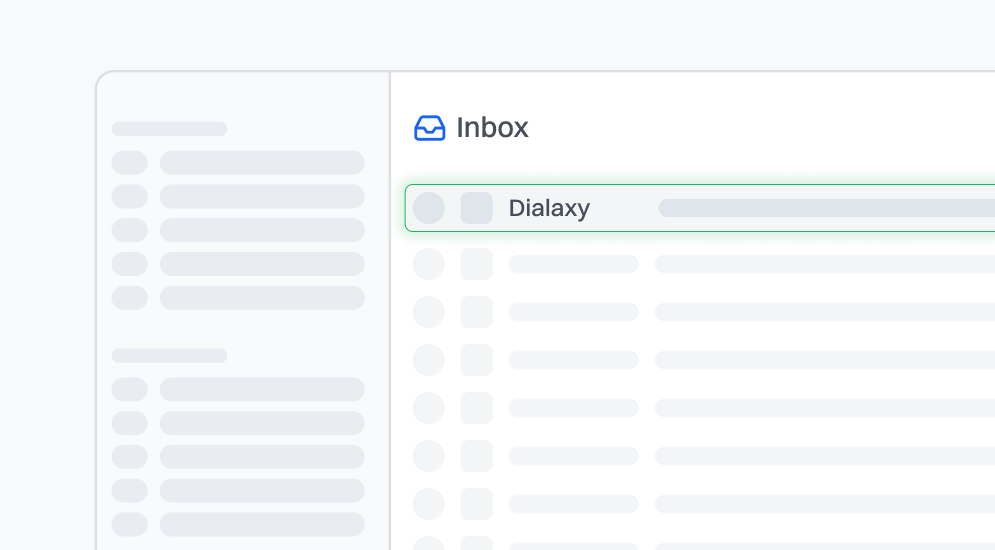Click square avatar of email directly below Dialaxy
This screenshot has width=995, height=550.
(477, 264)
